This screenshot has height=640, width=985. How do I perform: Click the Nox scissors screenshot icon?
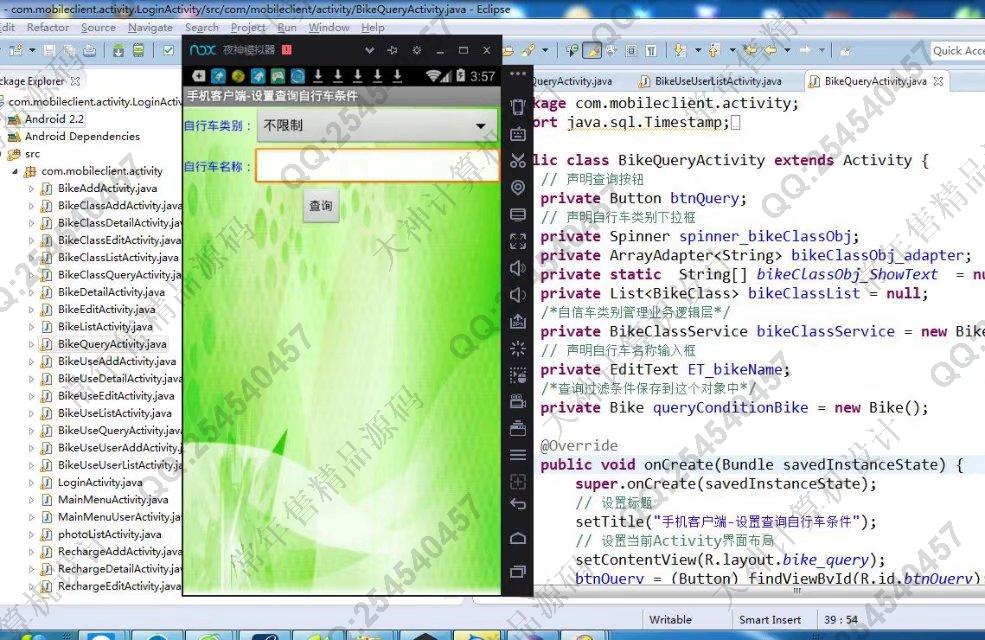click(518, 161)
